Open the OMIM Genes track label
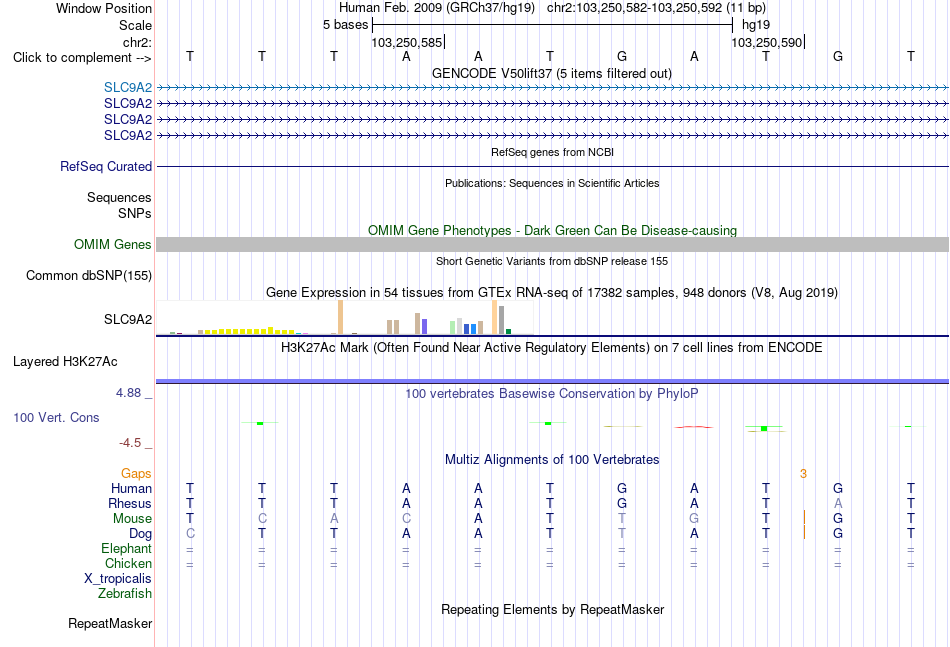Viewport: 950px width, 647px height. click(x=113, y=245)
